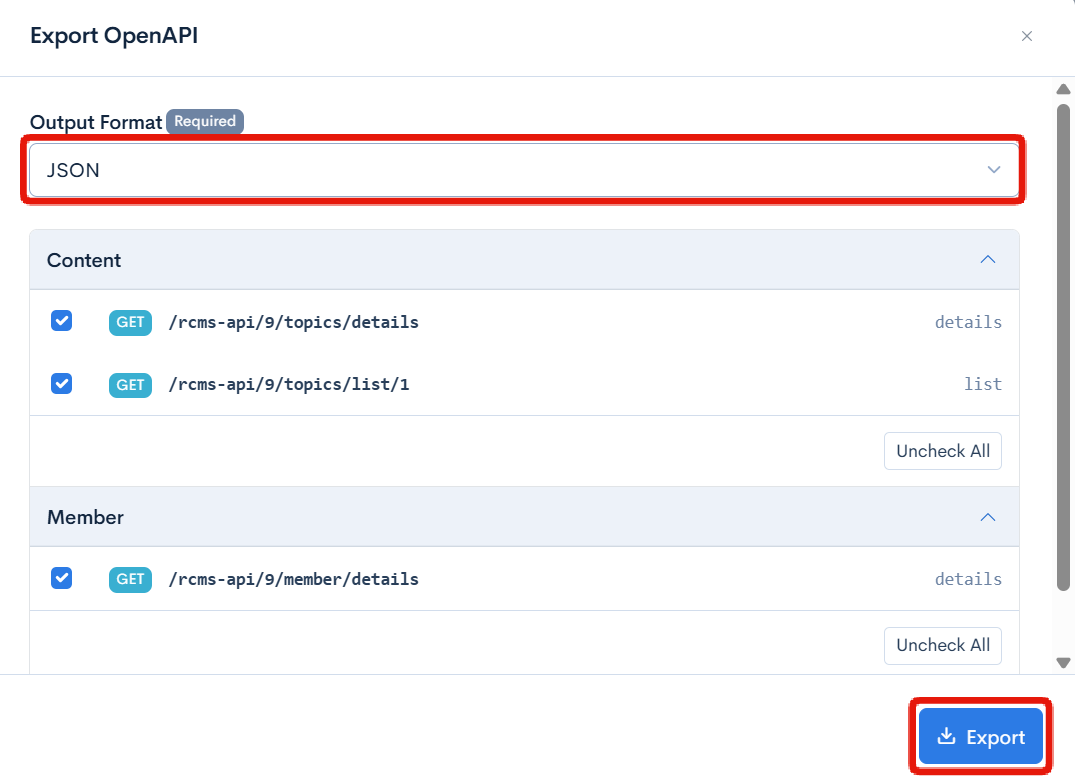The image size is (1075, 784).
Task: Click the Content section header
Action: pos(83,260)
